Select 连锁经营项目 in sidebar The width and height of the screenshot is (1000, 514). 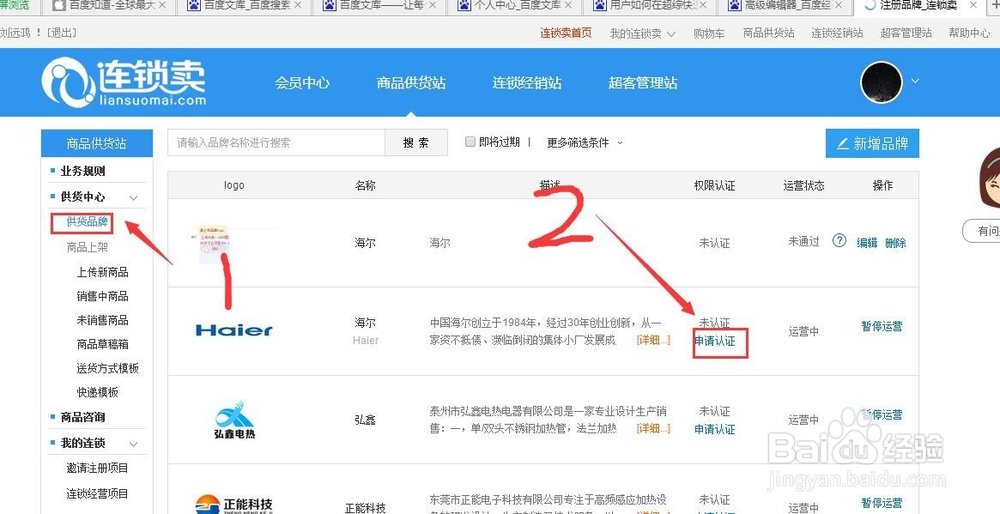98,494
